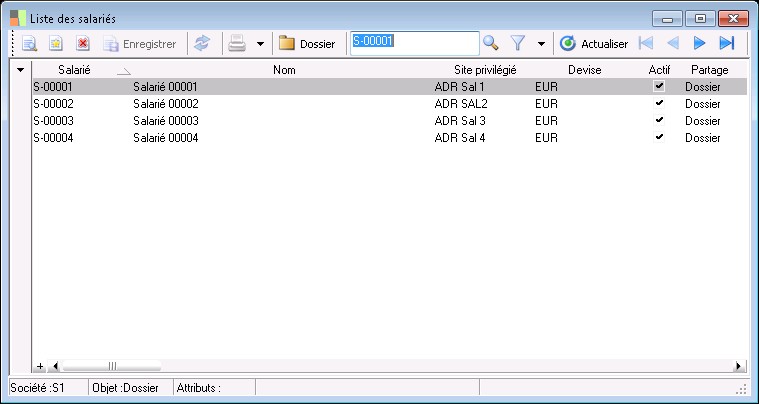Click the filter funnel icon
Viewport: 759px width, 404px height.
pos(518,43)
